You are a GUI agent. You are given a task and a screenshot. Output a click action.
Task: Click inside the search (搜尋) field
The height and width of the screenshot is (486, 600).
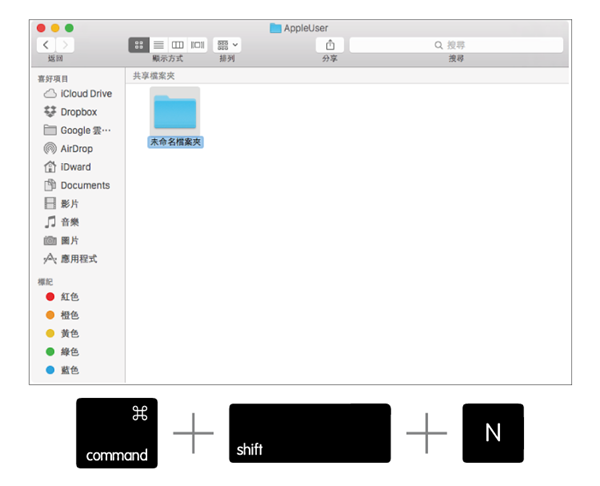456,45
